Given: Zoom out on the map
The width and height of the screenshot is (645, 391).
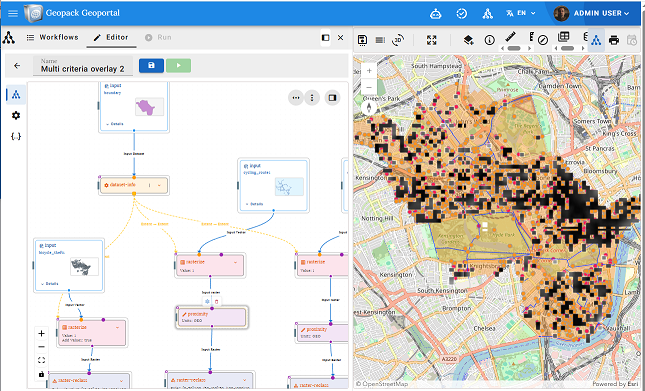Looking at the screenshot, I should (369, 87).
